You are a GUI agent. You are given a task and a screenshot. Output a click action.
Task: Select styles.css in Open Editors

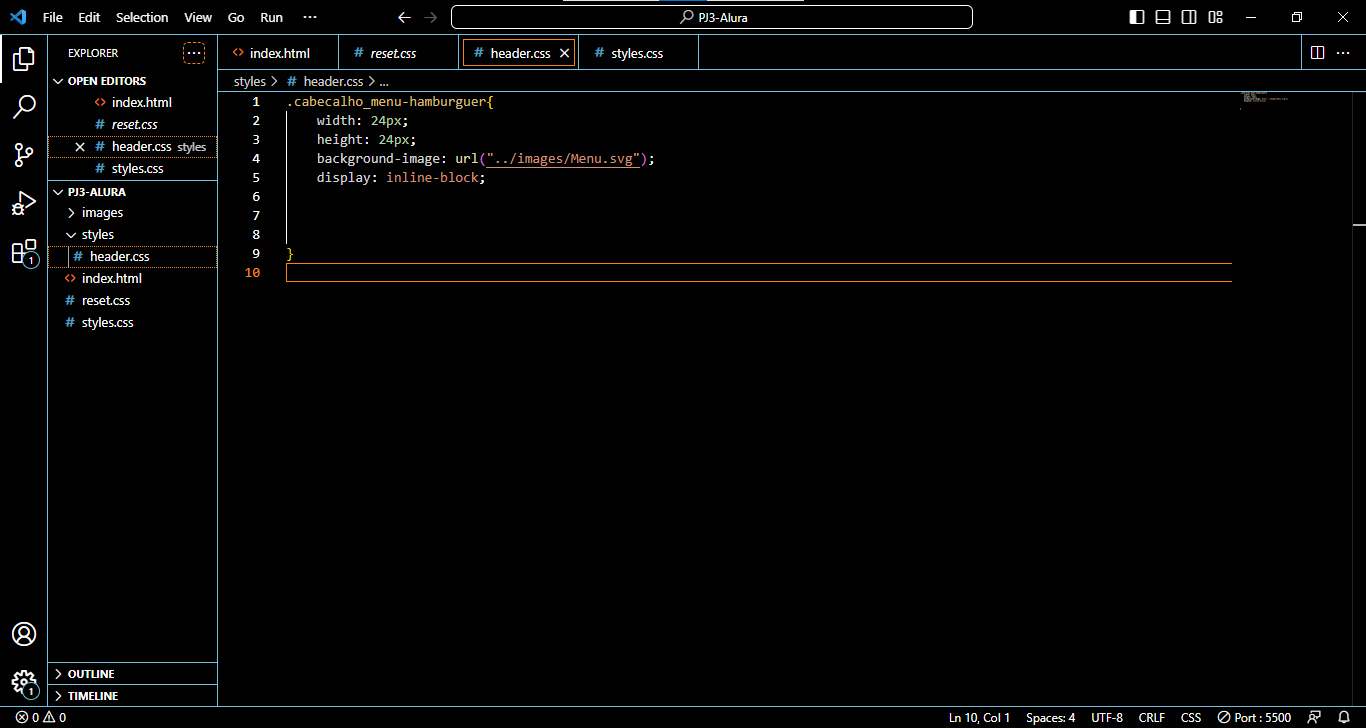[x=132, y=169]
